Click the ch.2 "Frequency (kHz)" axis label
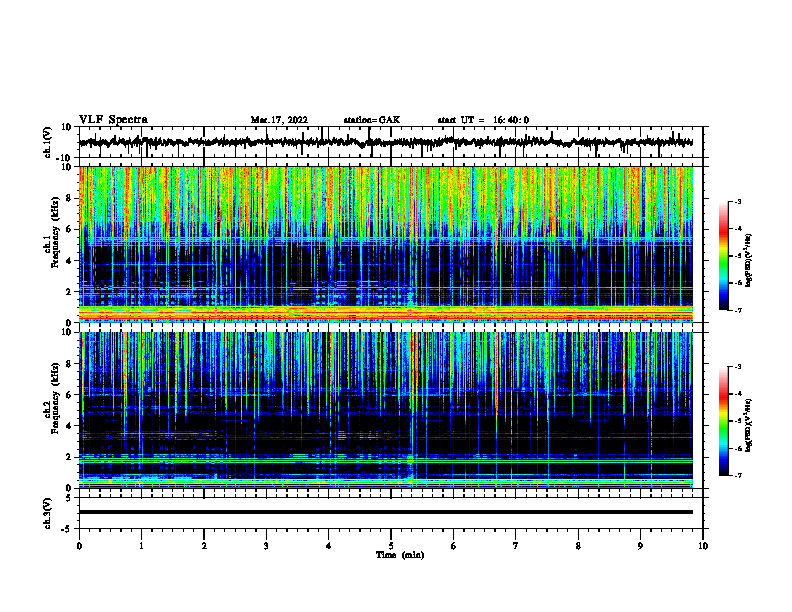792x612 pixels. (55, 398)
